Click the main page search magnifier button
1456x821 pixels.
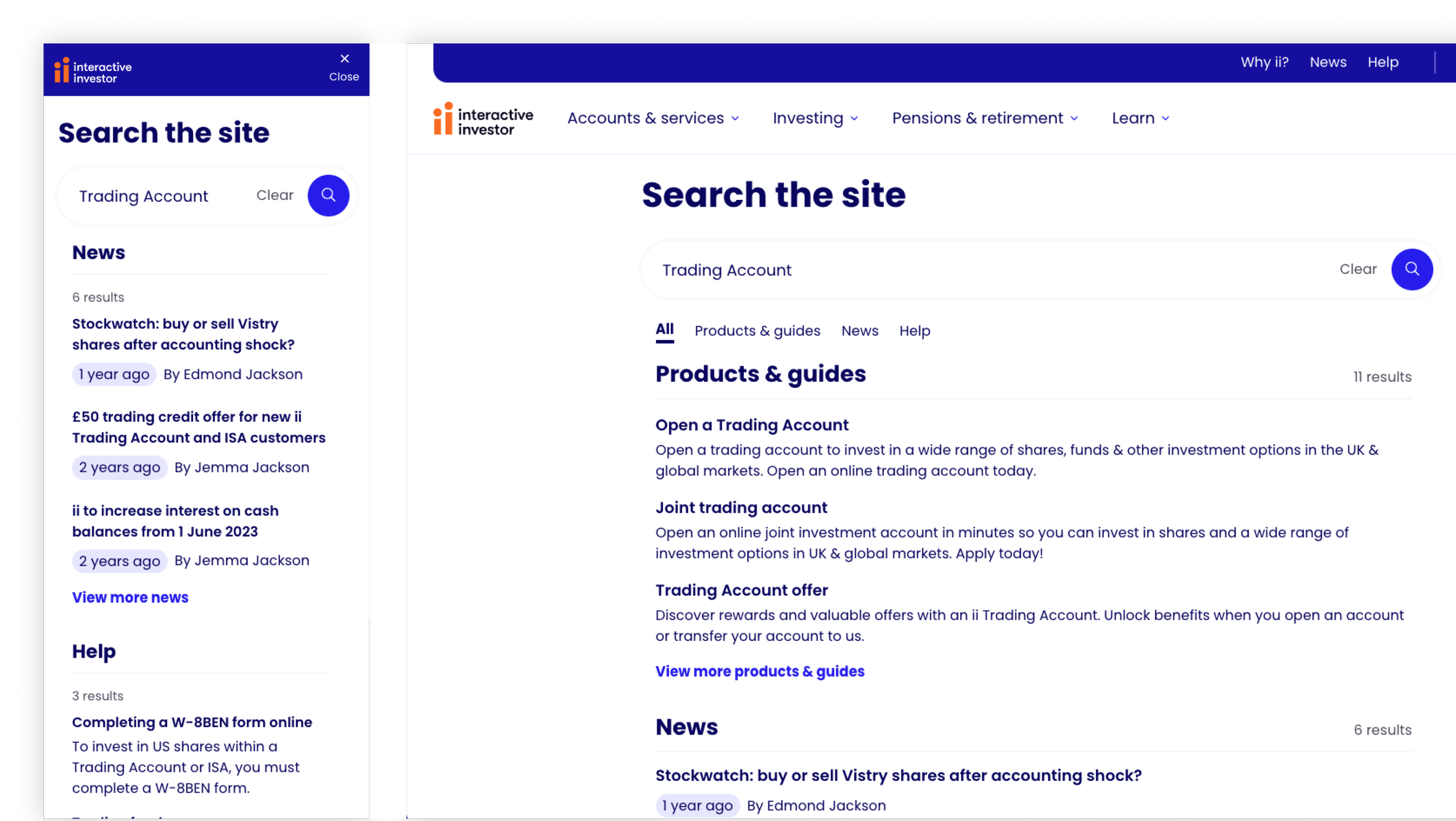pyautogui.click(x=1412, y=269)
